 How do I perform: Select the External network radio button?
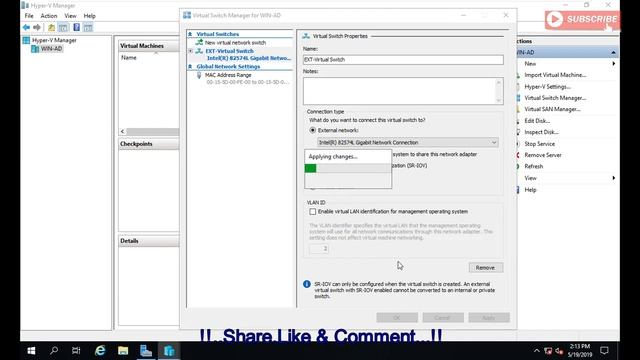click(313, 130)
